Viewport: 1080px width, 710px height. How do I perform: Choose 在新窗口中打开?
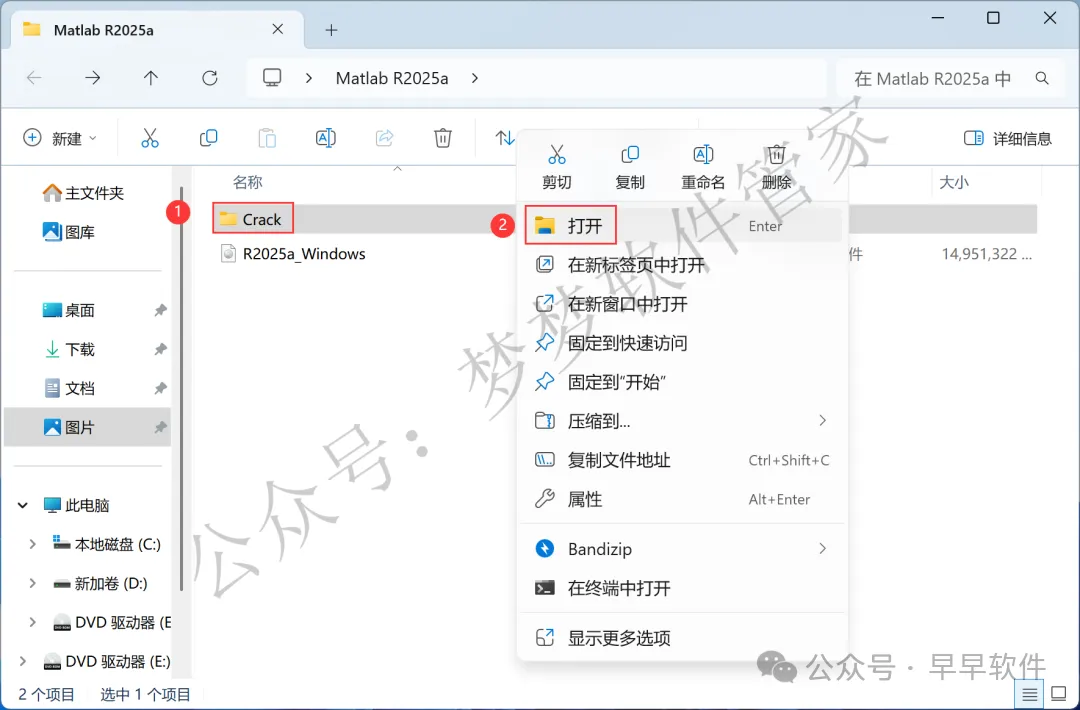681,304
